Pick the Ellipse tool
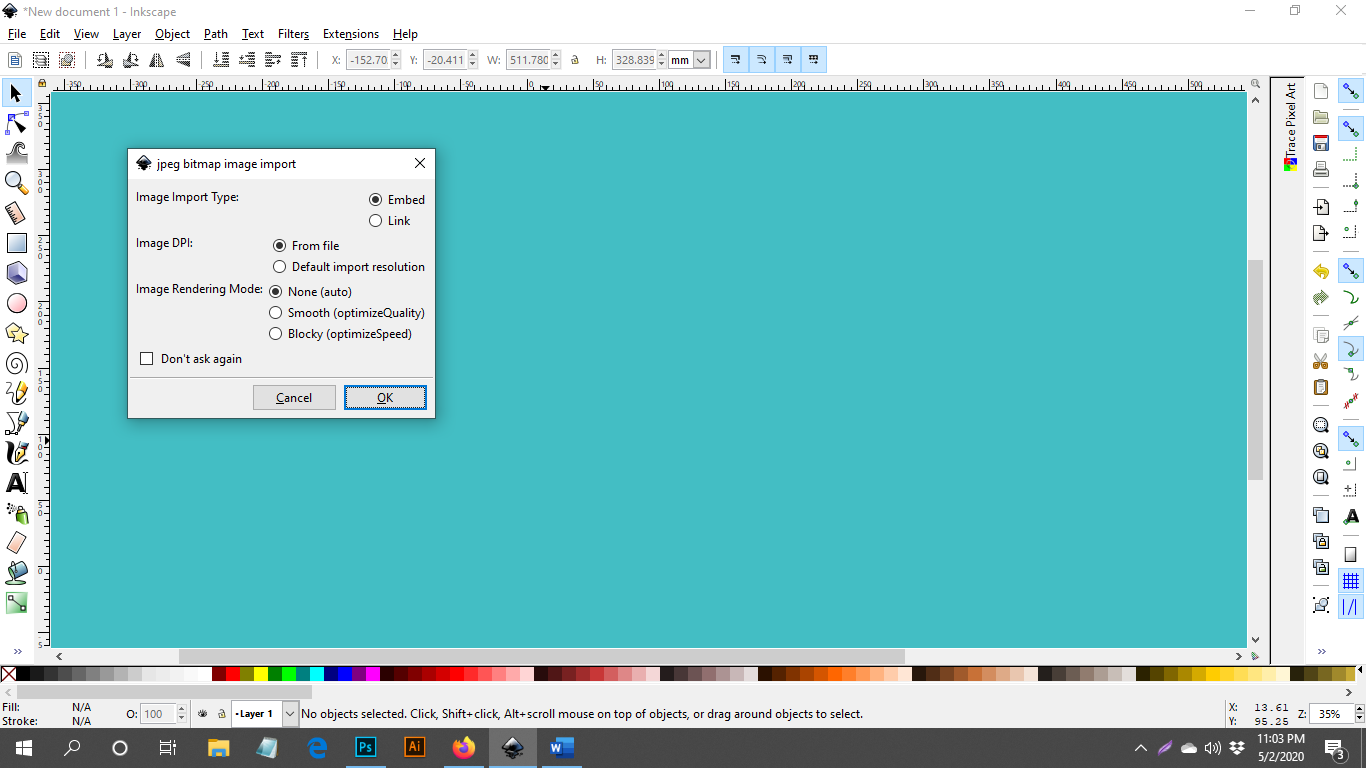Screen dimensions: 1366x768 pyautogui.click(x=17, y=303)
